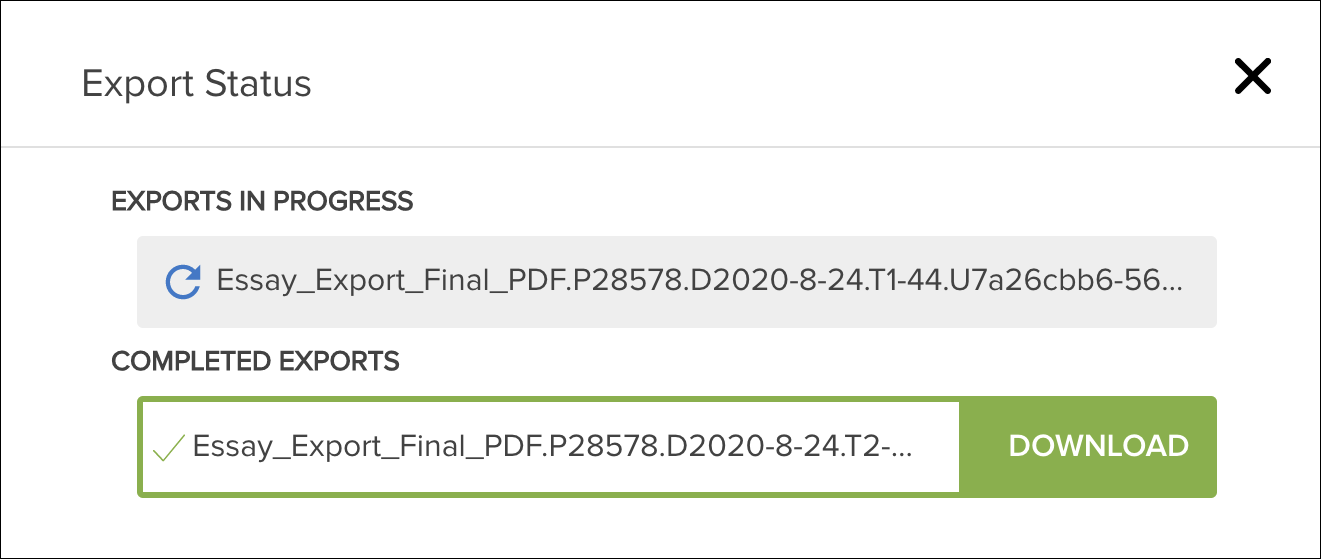This screenshot has height=559, width=1321.
Task: Click the COMPLETED EXPORTS heading
Action: coord(255,361)
